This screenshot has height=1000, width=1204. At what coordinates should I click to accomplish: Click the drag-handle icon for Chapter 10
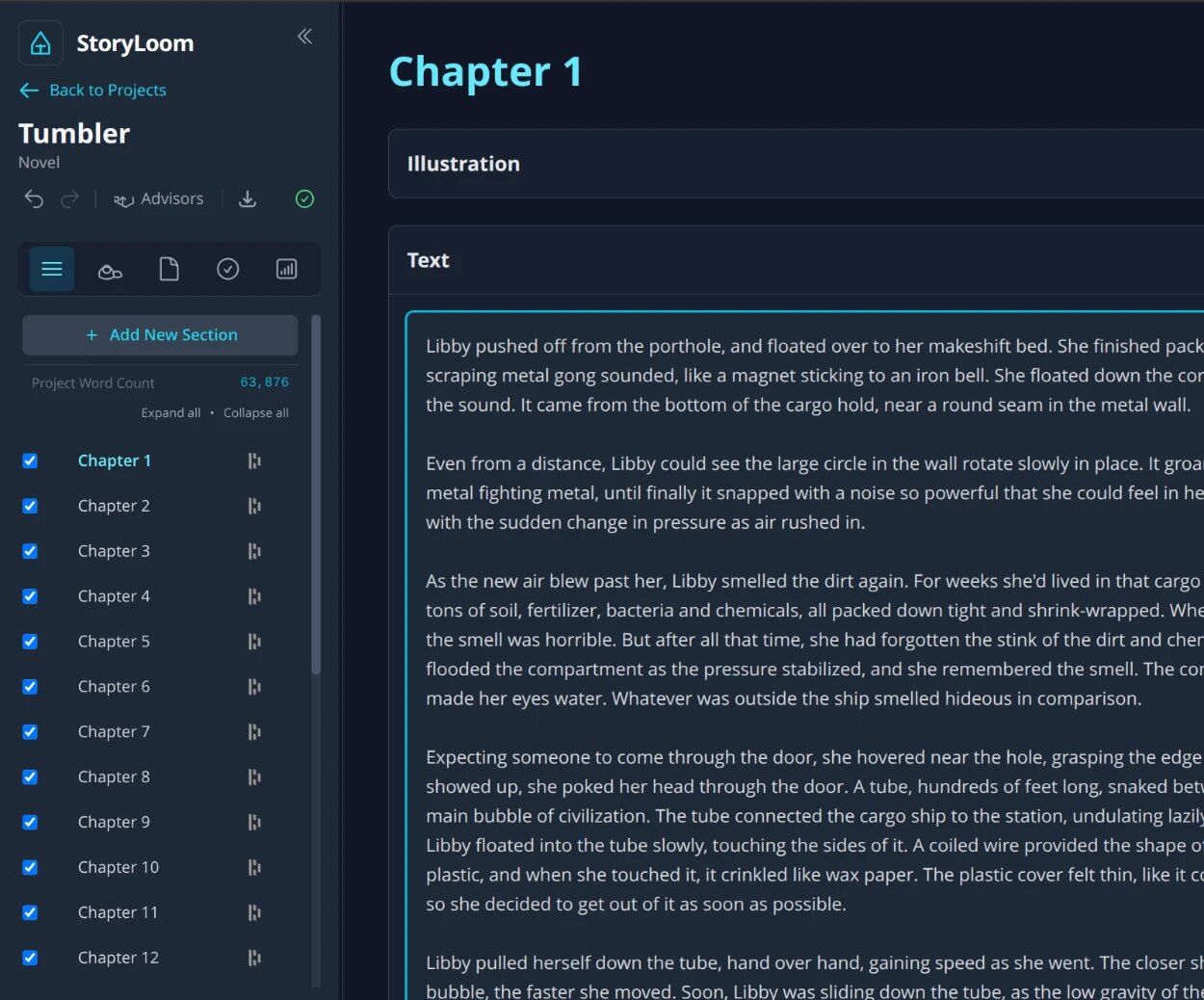click(254, 867)
